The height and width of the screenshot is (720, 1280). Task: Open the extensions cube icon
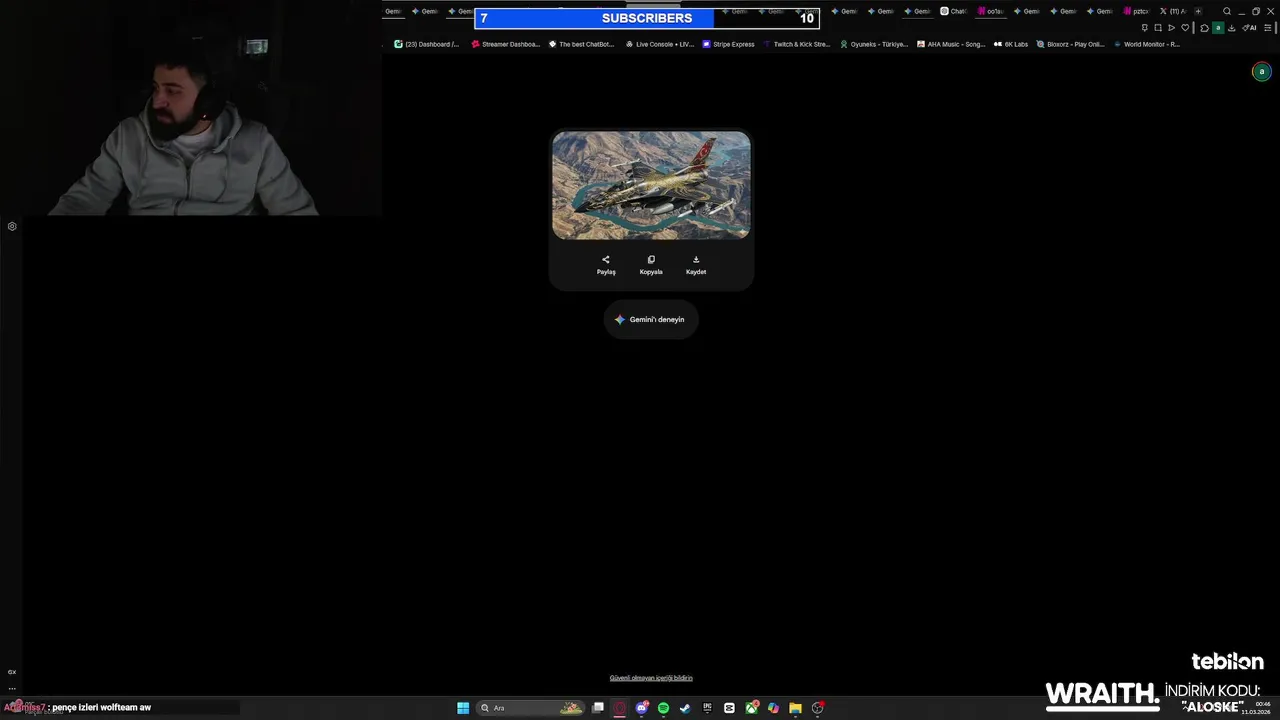pyautogui.click(x=1204, y=28)
